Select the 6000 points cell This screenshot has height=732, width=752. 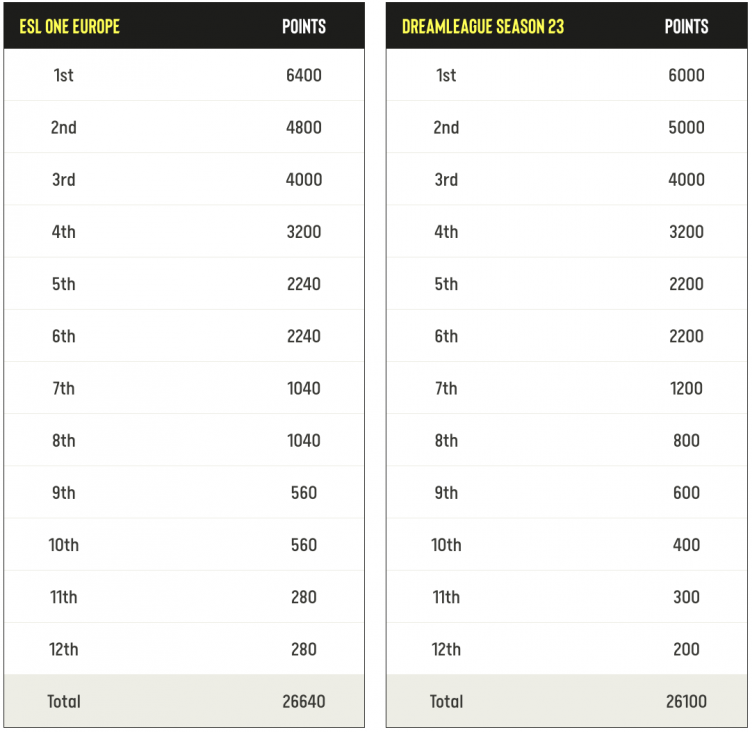686,75
